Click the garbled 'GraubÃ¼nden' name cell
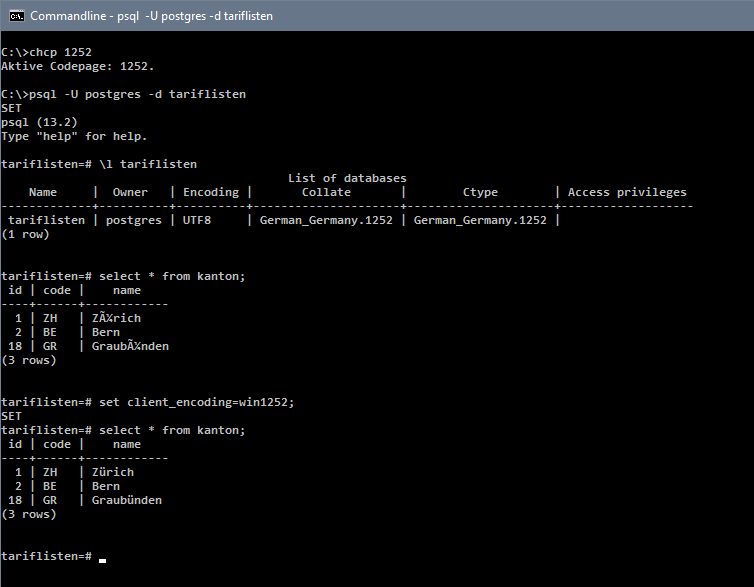This screenshot has width=754, height=587. [130, 346]
